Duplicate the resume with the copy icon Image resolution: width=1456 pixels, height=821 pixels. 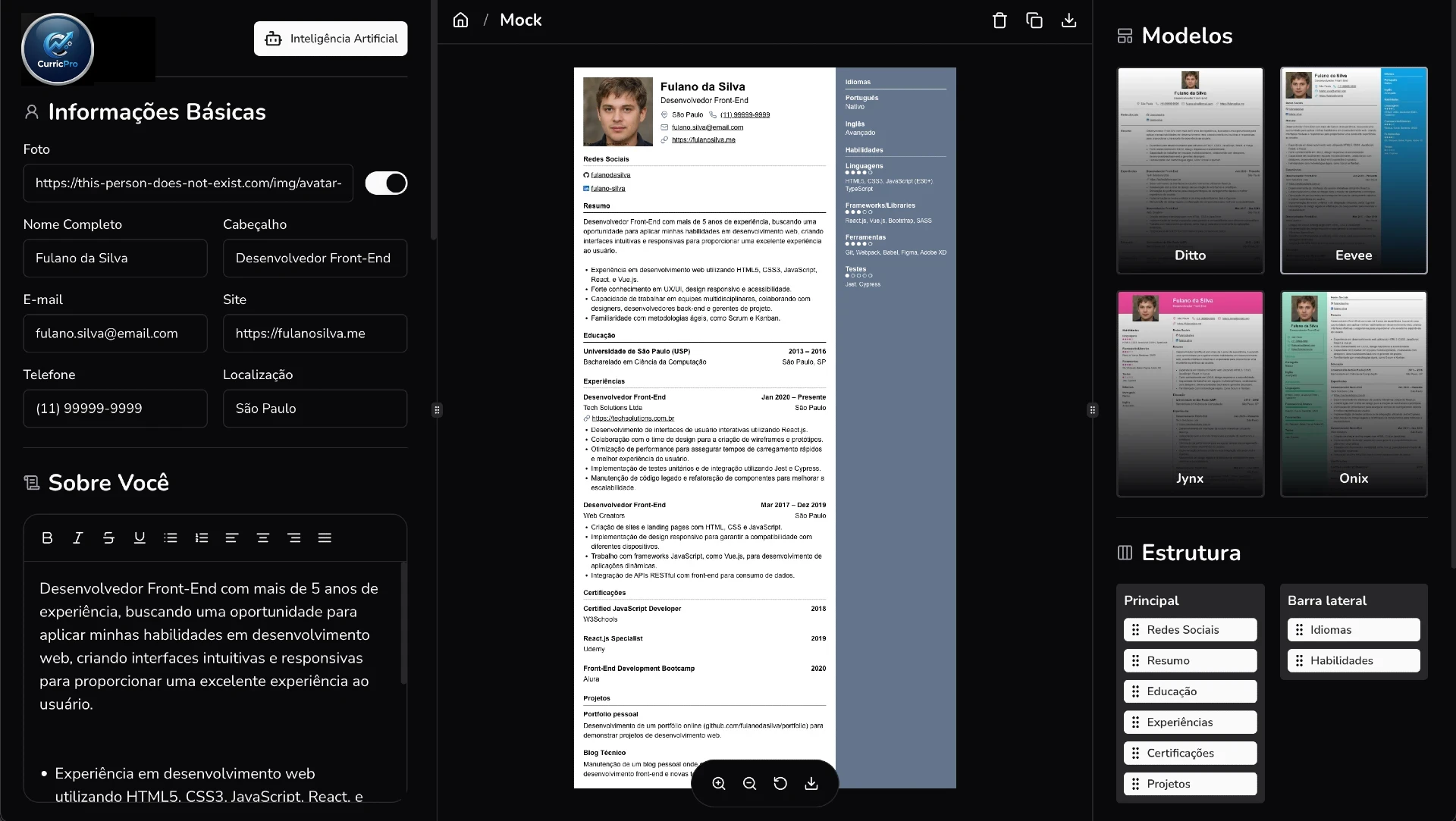click(x=1034, y=20)
